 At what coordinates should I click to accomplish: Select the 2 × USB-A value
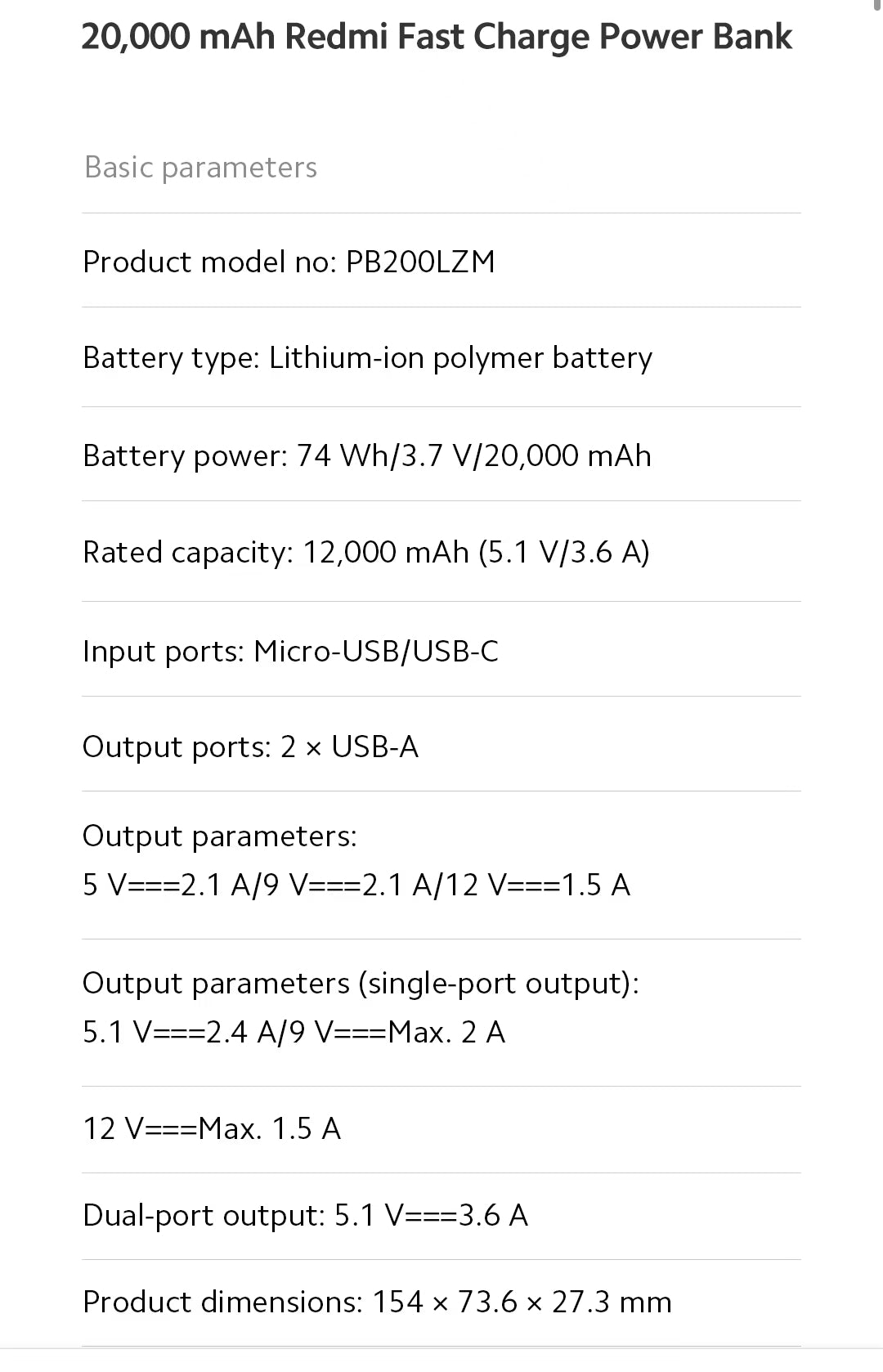(349, 747)
